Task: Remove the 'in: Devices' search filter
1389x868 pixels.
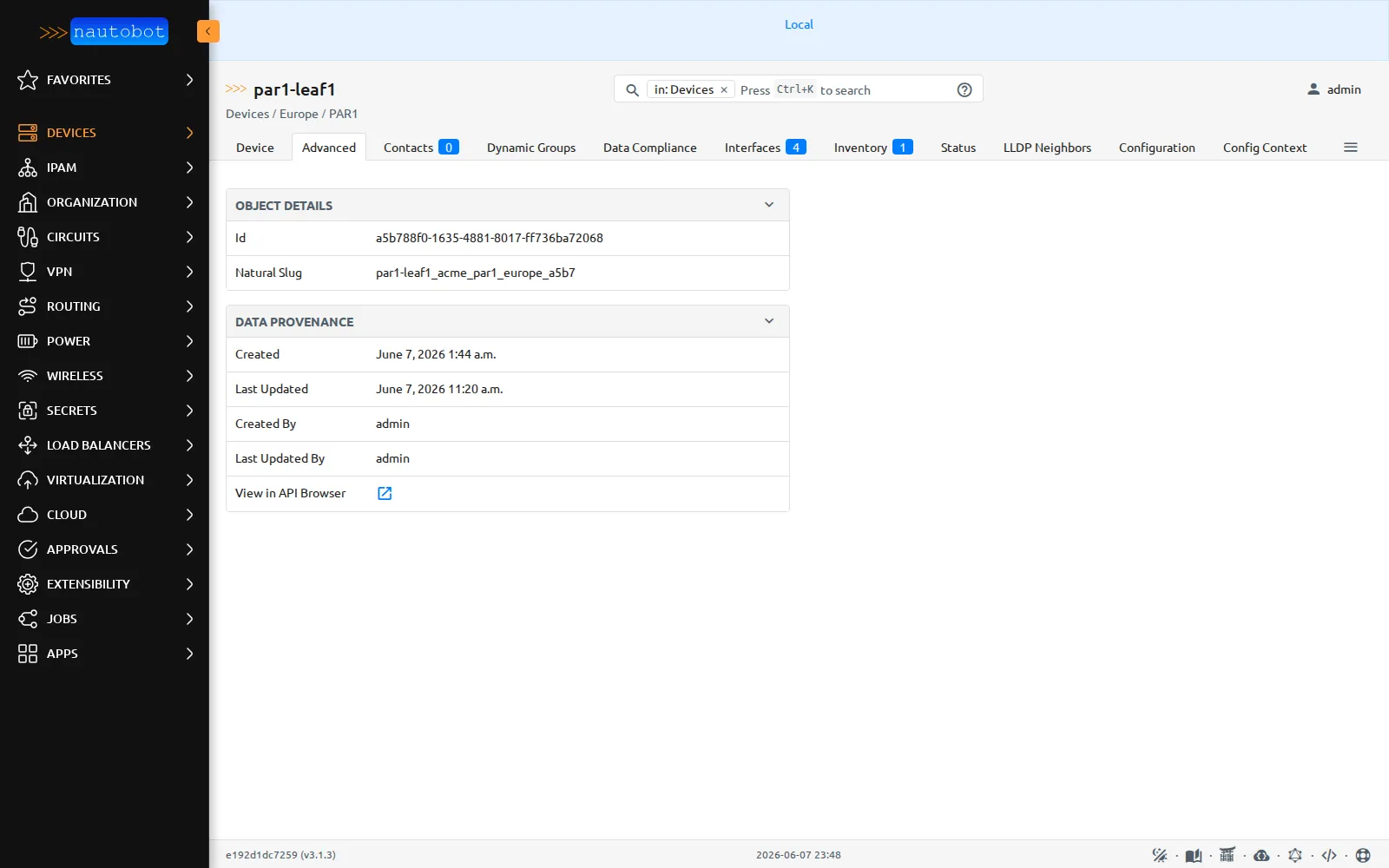Action: click(724, 89)
